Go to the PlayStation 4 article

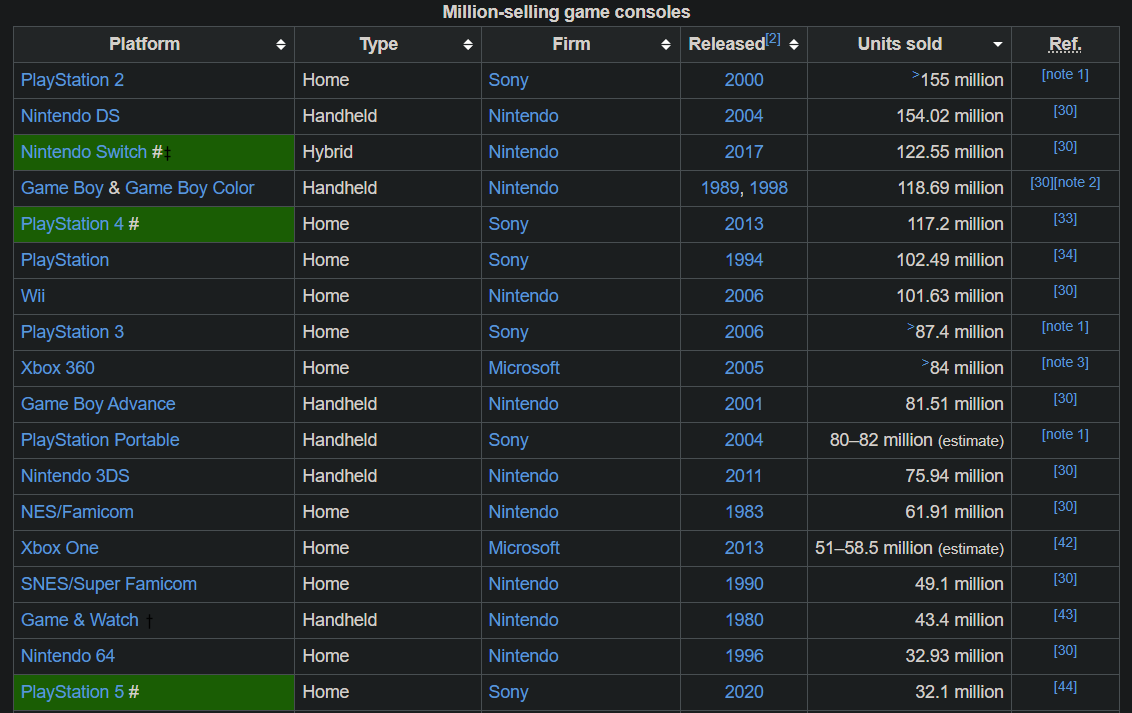click(x=72, y=224)
